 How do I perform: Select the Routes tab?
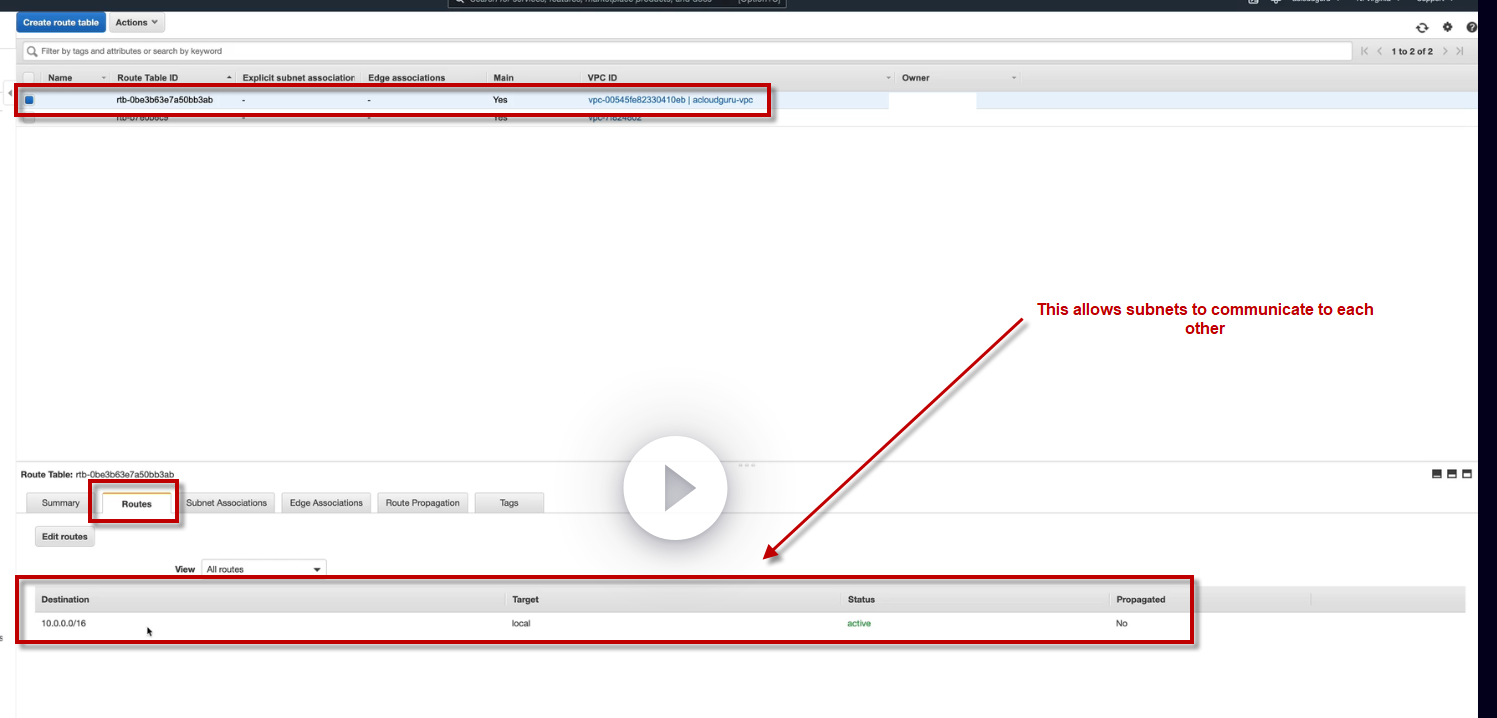137,503
